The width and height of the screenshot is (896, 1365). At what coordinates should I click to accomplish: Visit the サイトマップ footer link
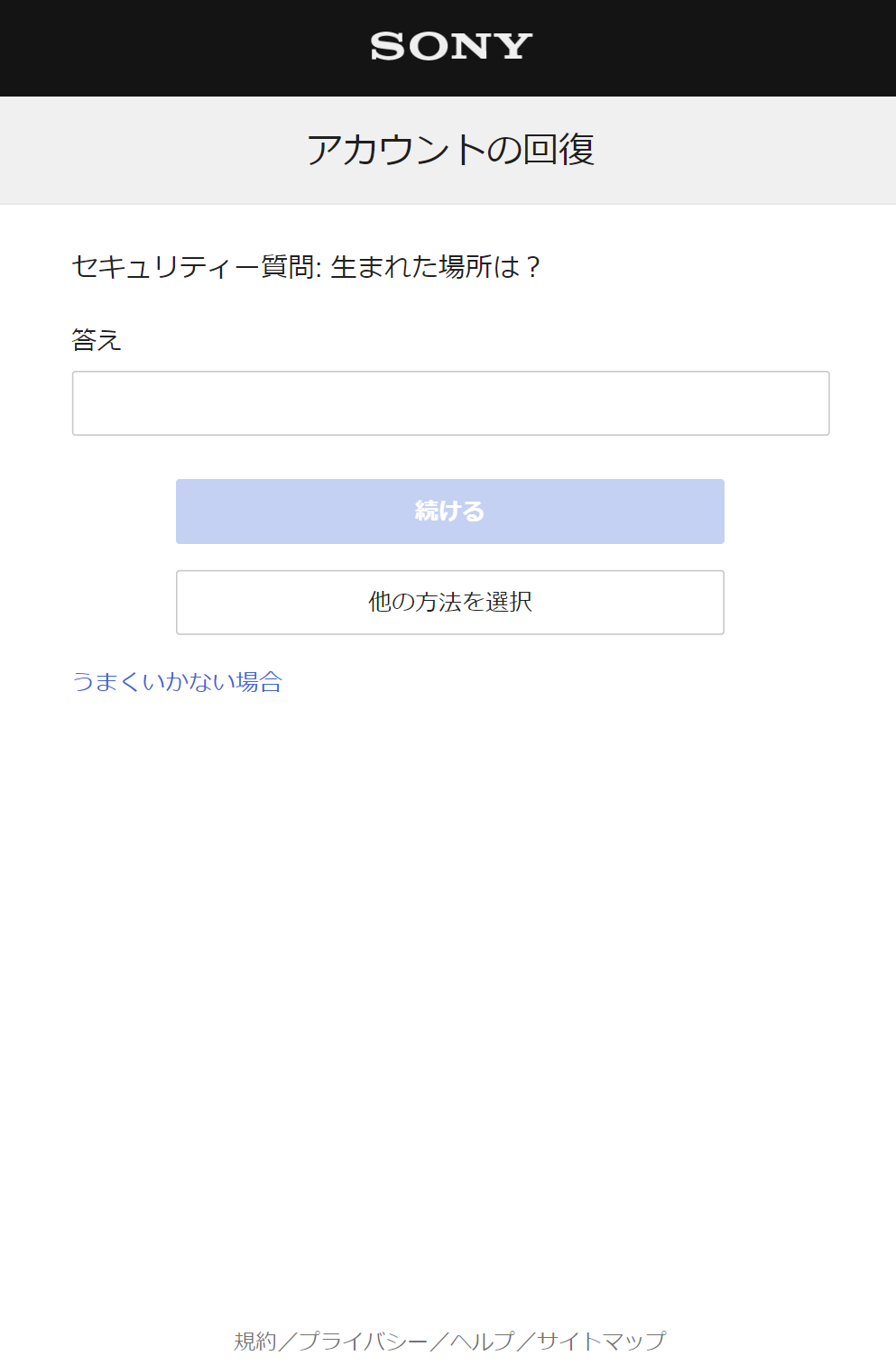click(602, 1342)
